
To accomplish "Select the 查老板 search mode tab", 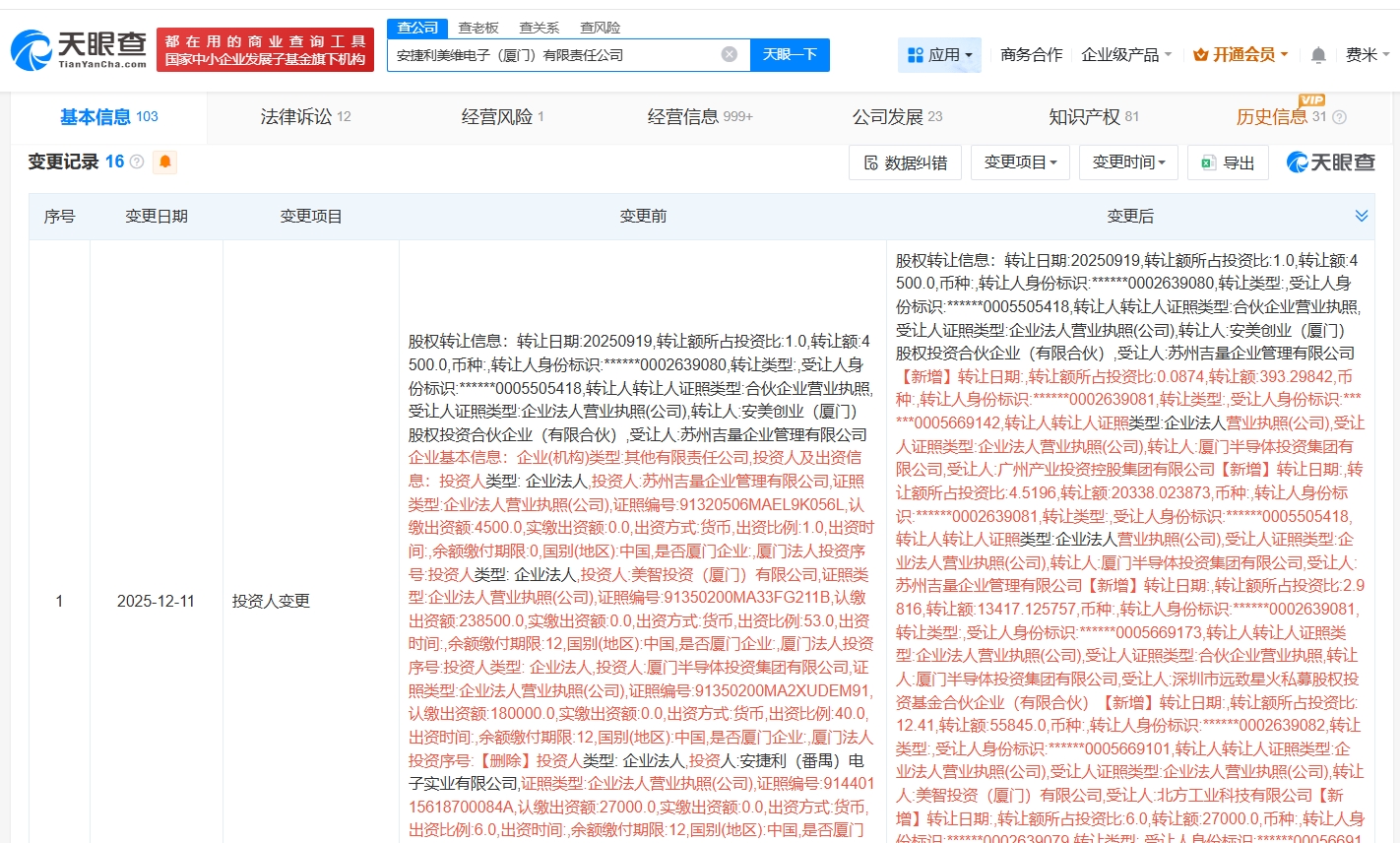I will (x=478, y=28).
